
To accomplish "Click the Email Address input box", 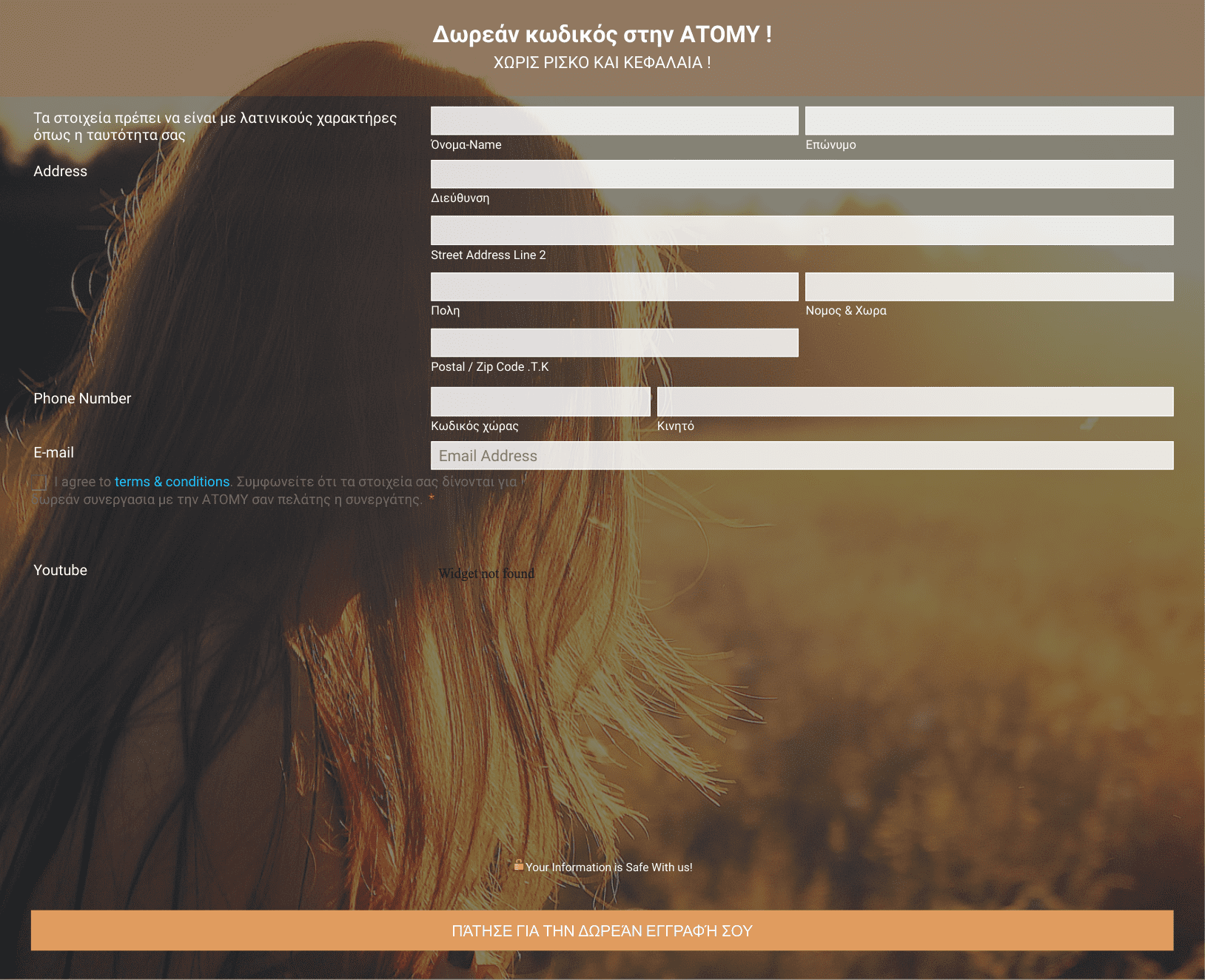I will point(802,456).
